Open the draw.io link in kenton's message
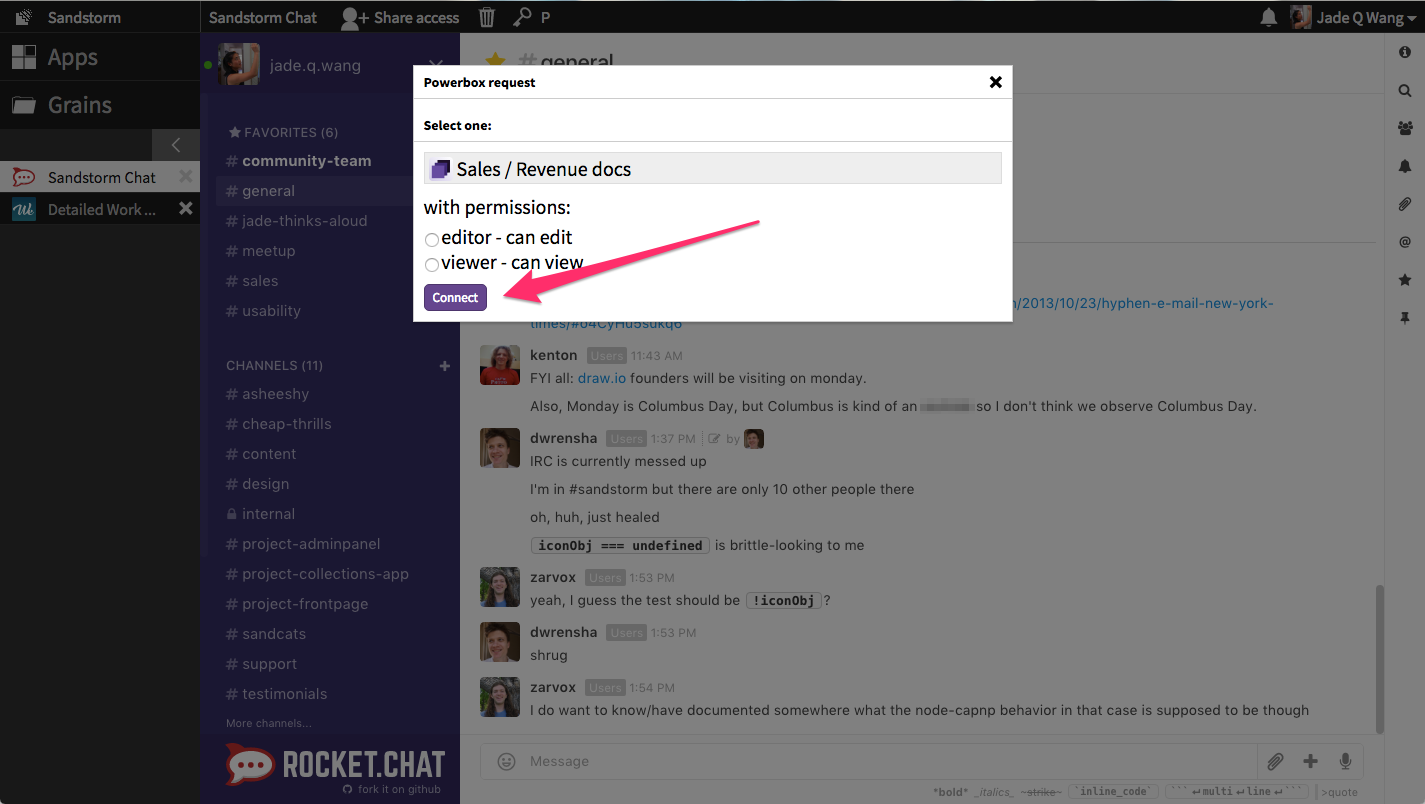Screen dimensions: 1425x804 coord(602,379)
